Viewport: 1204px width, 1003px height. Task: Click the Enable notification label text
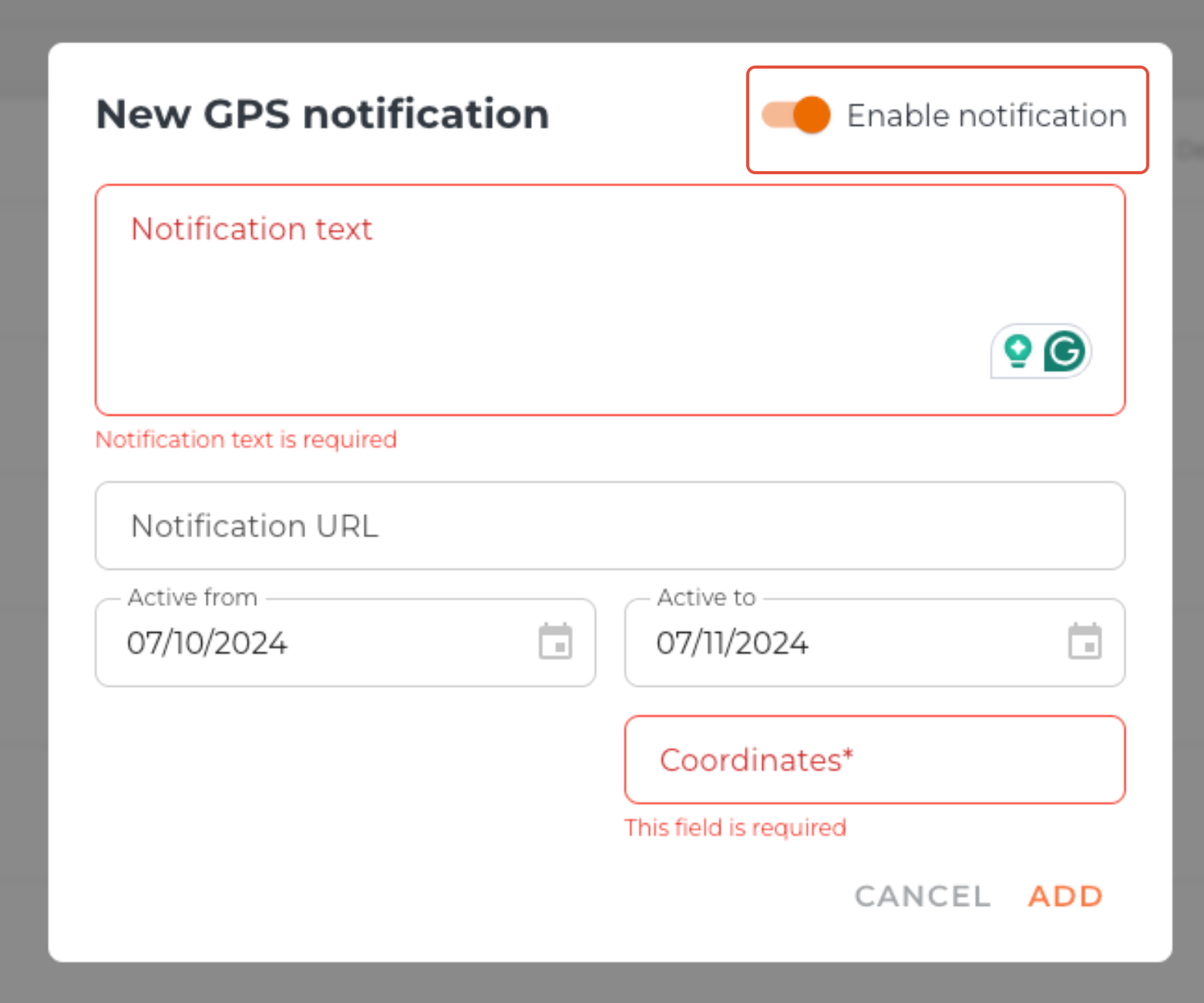987,115
